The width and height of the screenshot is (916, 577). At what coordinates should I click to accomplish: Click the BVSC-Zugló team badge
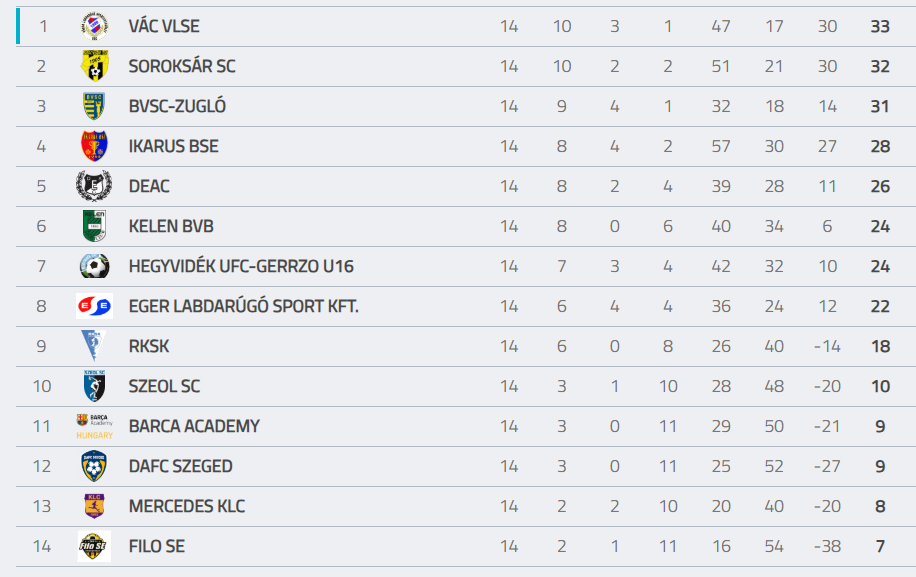coord(94,106)
